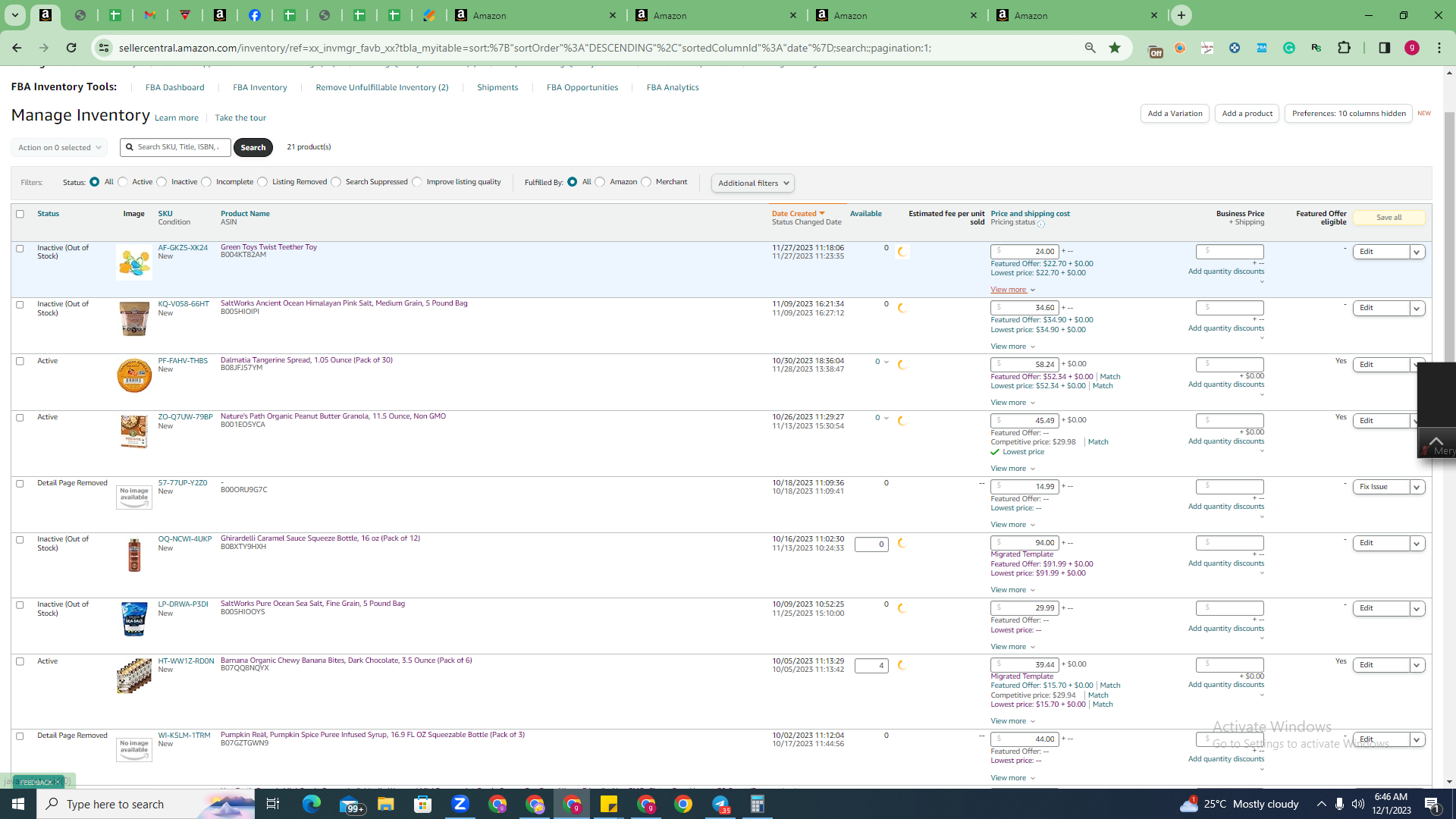The width and height of the screenshot is (1456, 819).
Task: Tick the select-all checkbox in table header
Action: pos(20,214)
